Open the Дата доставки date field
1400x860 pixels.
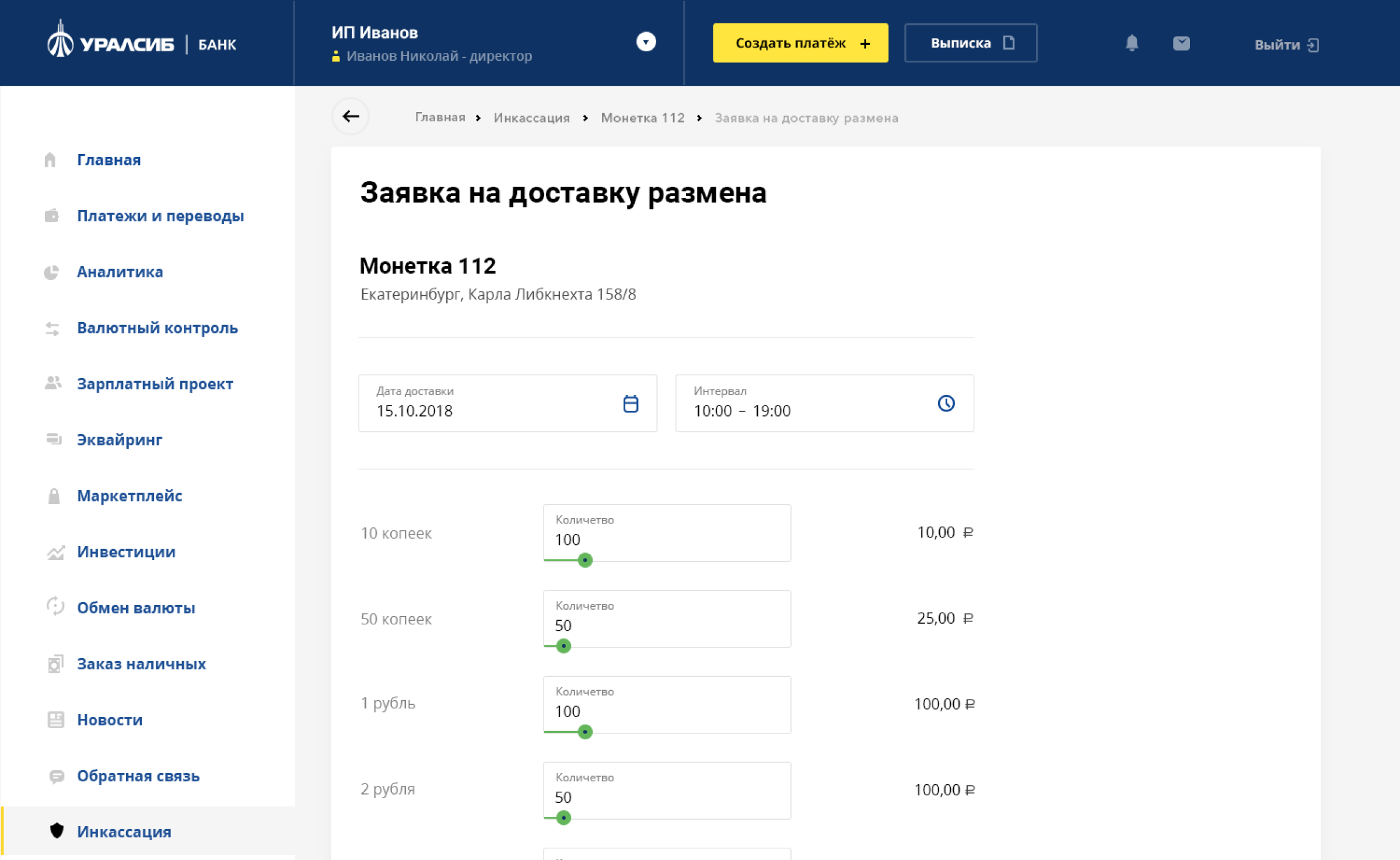pyautogui.click(x=508, y=403)
